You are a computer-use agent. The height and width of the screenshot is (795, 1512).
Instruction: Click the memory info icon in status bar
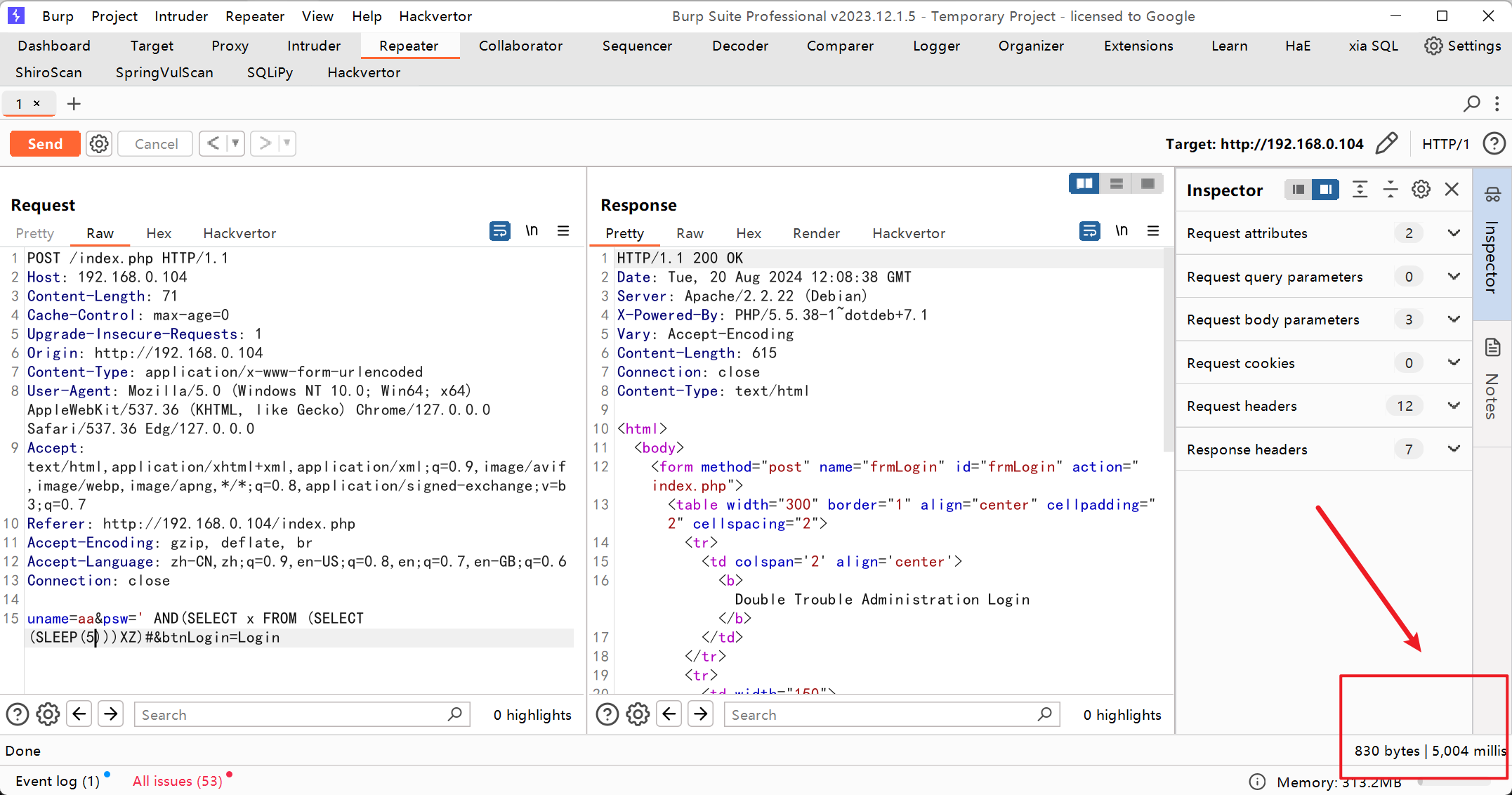pos(1257,782)
